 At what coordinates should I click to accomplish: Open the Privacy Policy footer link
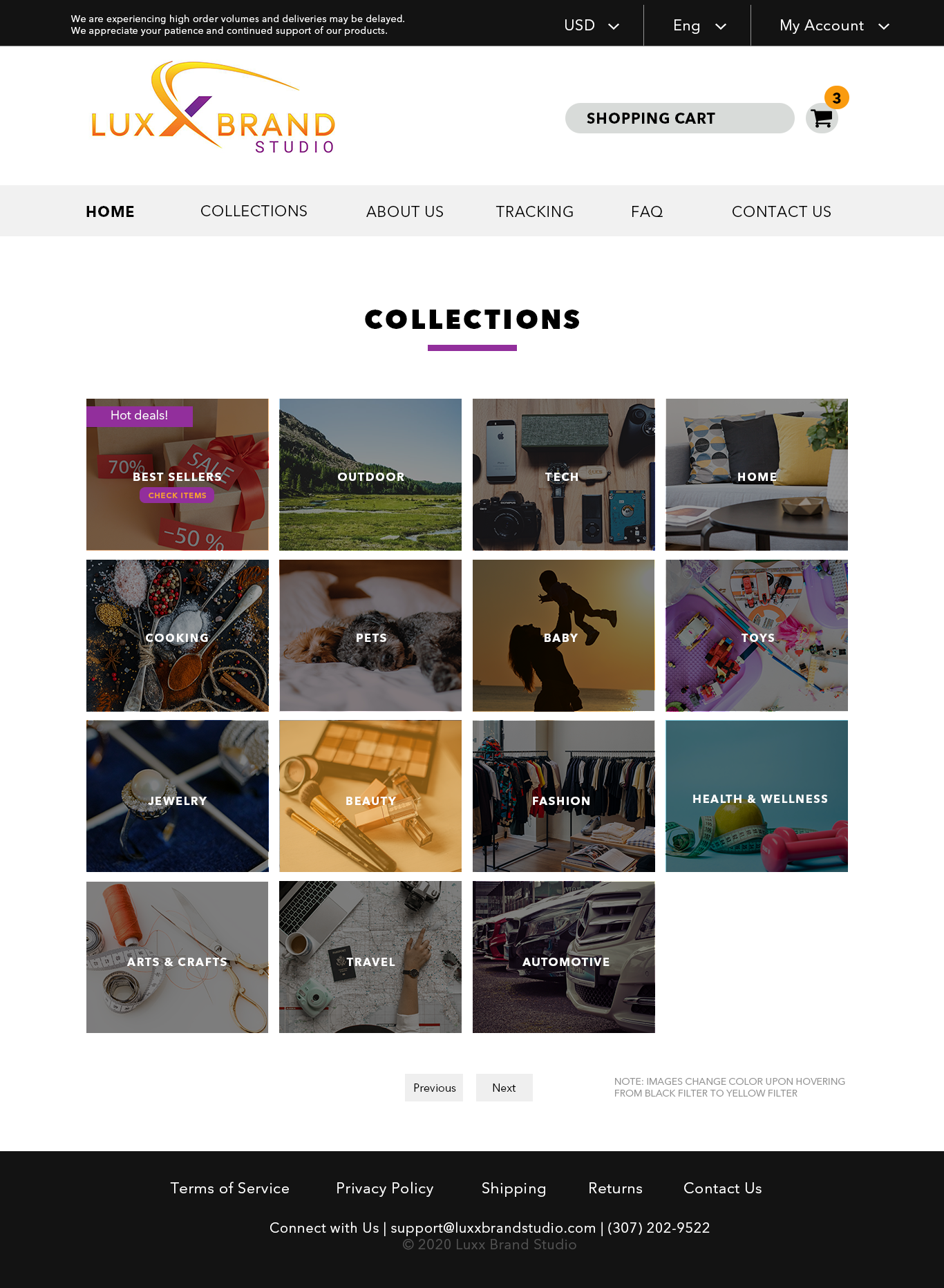coord(385,1188)
